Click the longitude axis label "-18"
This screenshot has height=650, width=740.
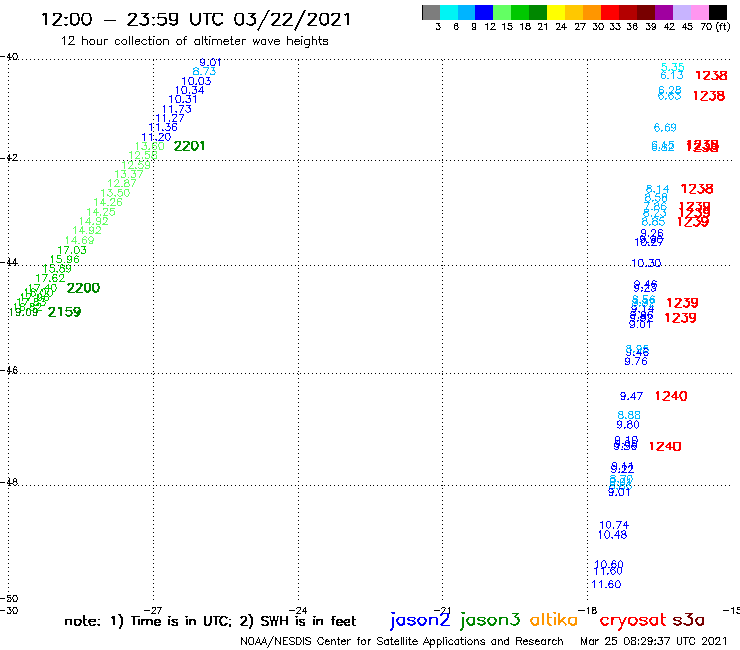tap(589, 610)
